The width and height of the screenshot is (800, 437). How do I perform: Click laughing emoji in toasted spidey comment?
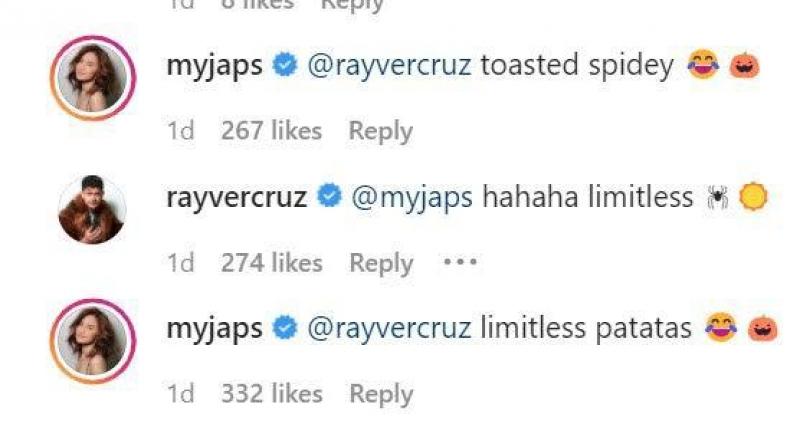[704, 66]
